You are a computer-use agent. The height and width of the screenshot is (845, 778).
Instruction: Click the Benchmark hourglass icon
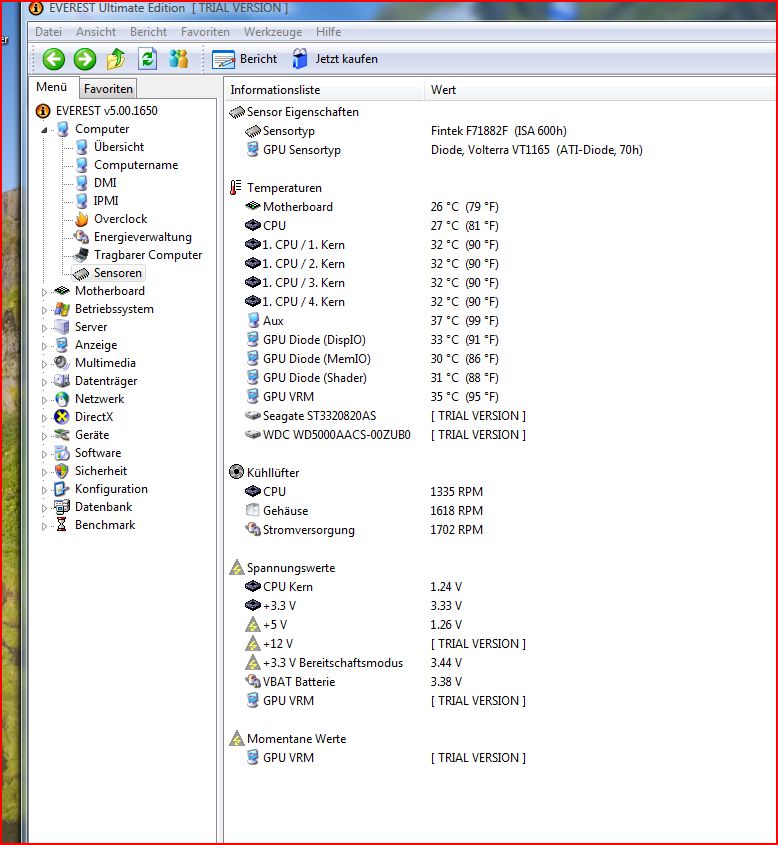[x=61, y=524]
